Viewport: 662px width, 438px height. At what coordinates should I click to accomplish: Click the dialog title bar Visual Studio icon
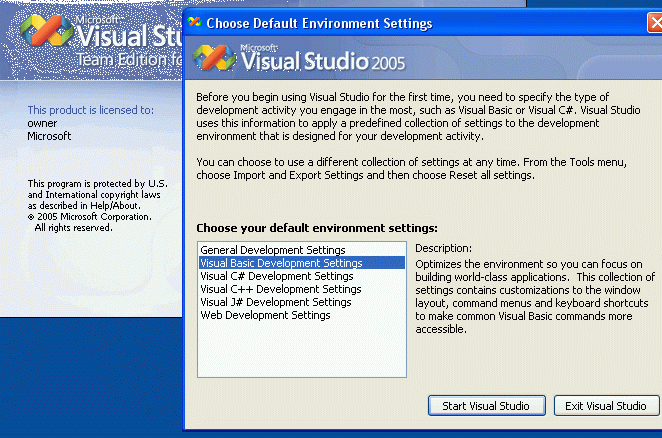click(195, 22)
